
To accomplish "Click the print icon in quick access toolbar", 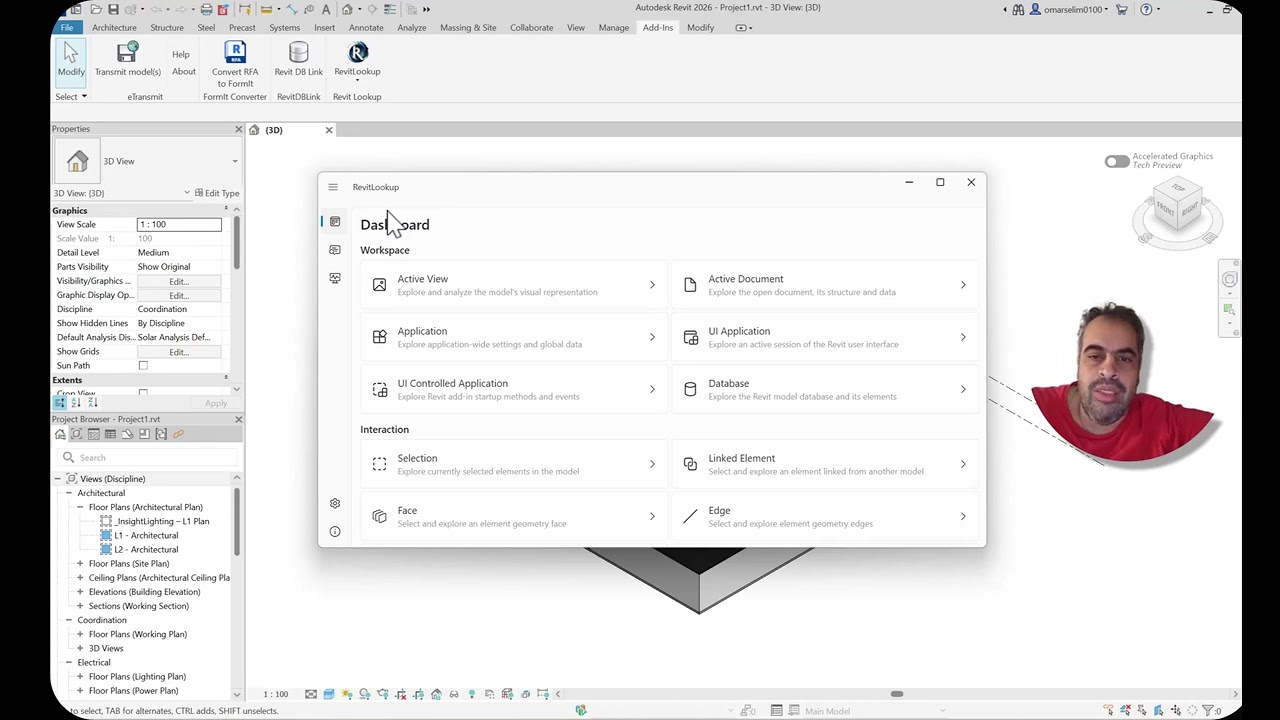I will (x=206, y=9).
